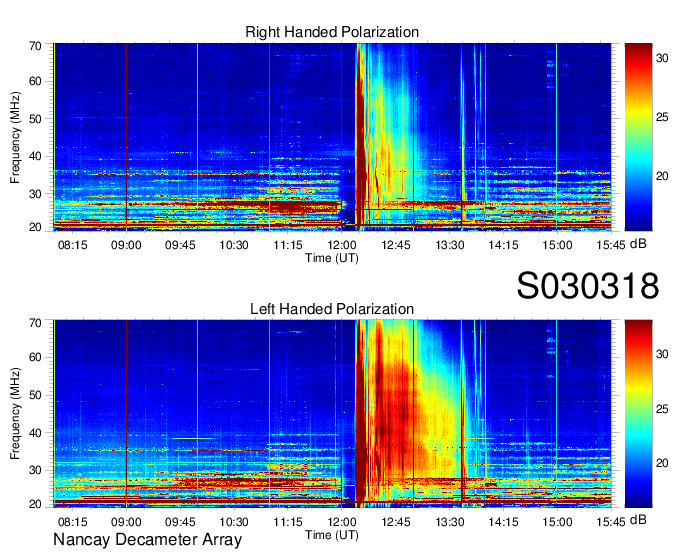Click the Right Handed Polarization title
680x552 pixels.
(332, 32)
